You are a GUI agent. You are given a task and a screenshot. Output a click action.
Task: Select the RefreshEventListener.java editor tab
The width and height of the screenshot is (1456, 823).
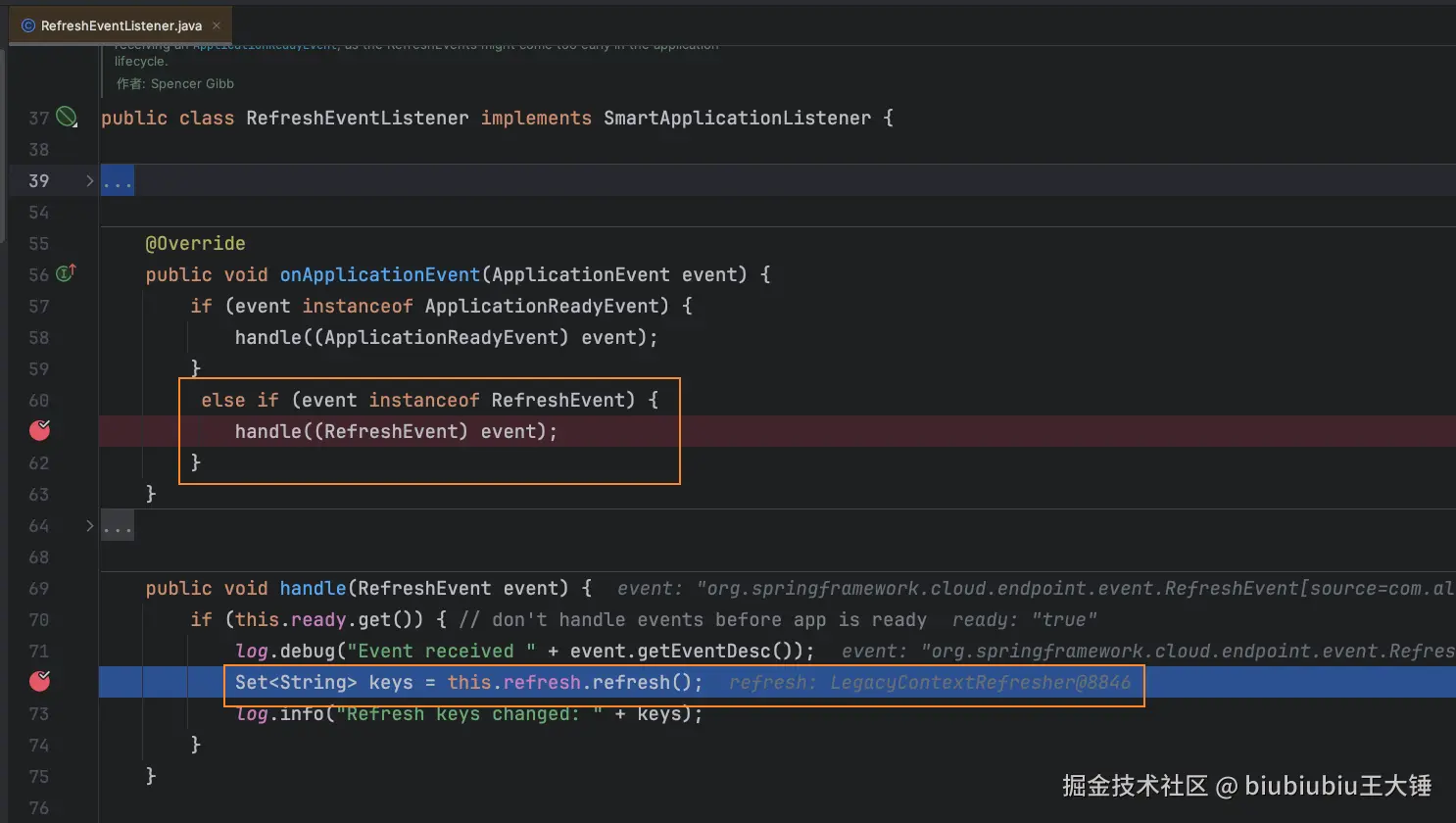pyautogui.click(x=121, y=25)
